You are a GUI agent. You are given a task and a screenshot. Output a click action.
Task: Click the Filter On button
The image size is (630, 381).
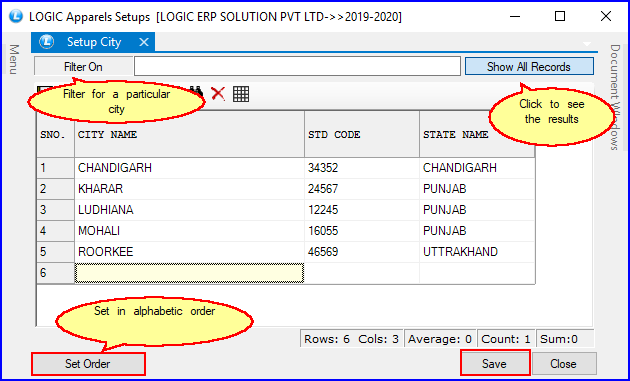83,67
